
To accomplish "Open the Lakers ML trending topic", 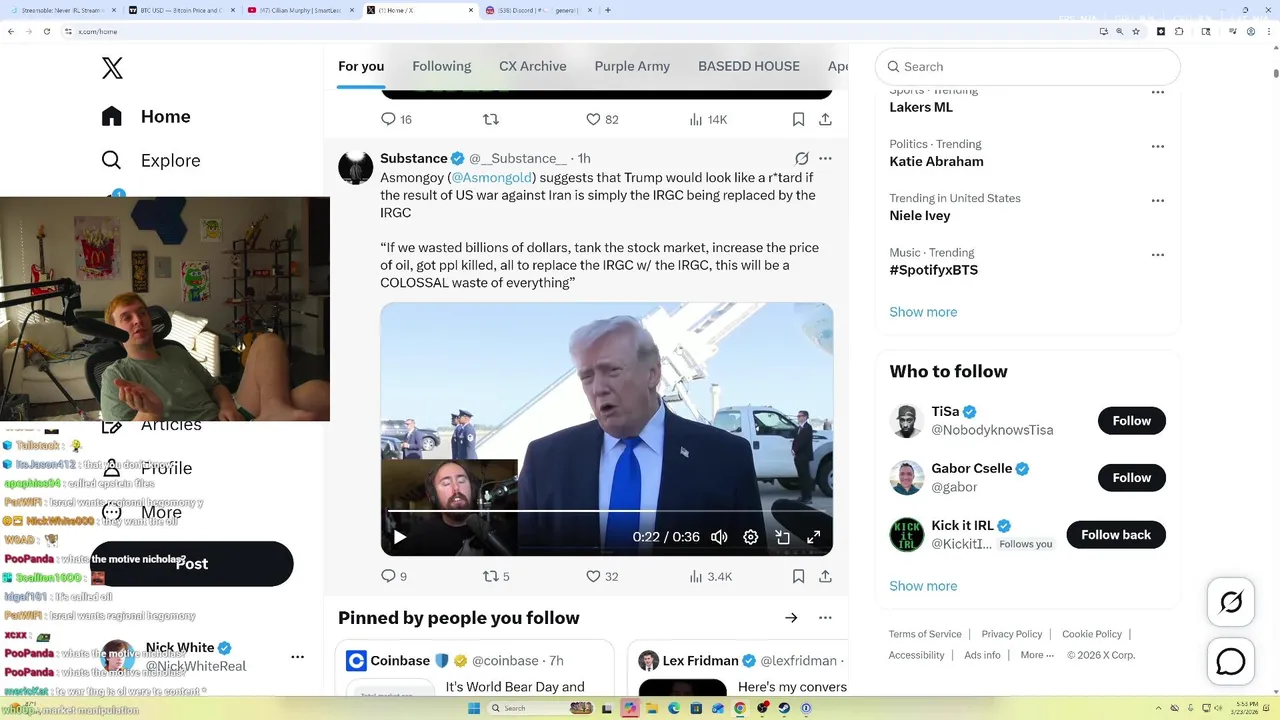I will (x=921, y=107).
